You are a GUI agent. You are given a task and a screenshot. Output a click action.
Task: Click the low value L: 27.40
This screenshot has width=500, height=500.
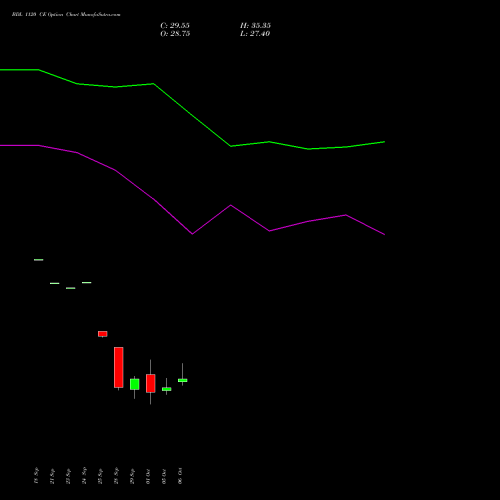255,34
